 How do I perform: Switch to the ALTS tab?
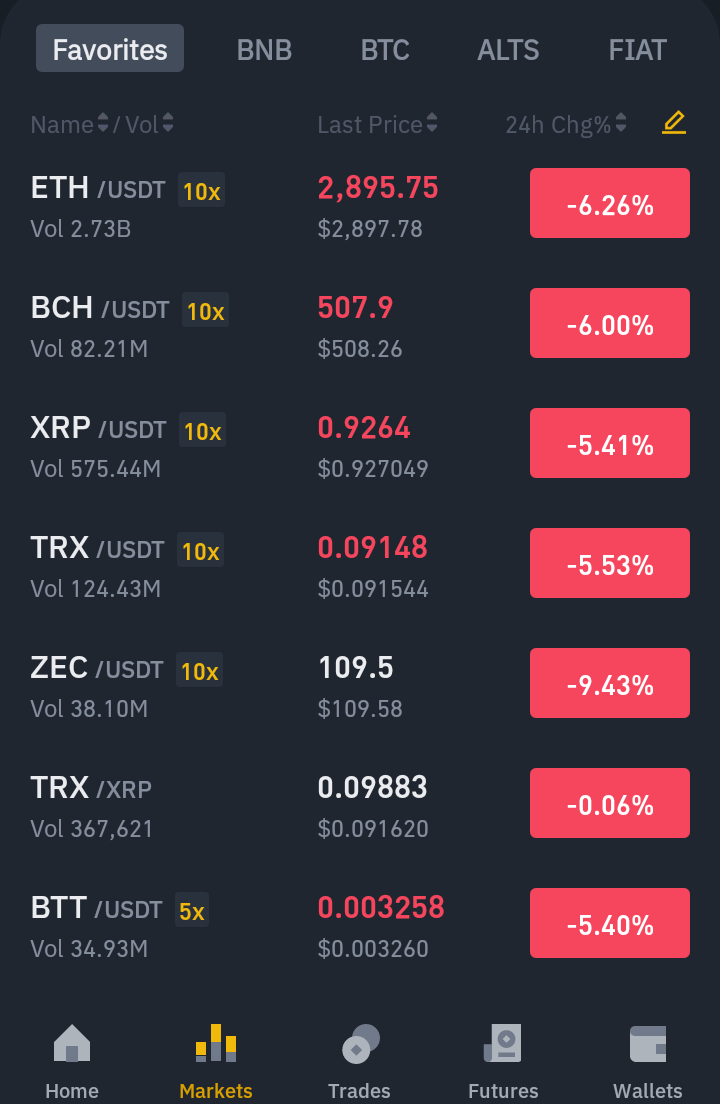coord(508,49)
